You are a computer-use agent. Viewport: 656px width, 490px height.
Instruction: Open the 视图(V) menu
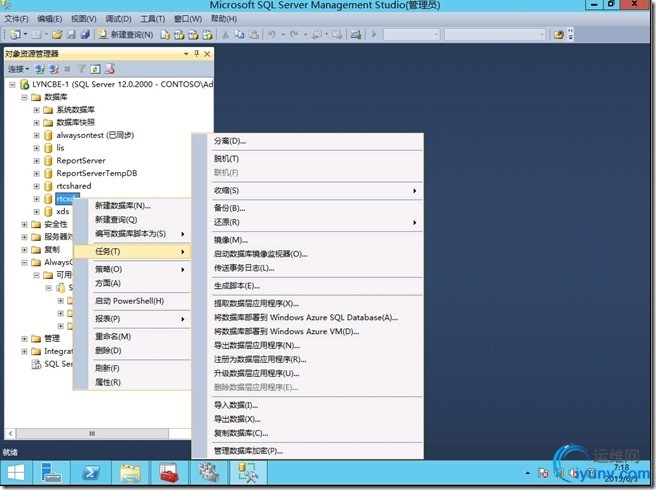point(84,19)
